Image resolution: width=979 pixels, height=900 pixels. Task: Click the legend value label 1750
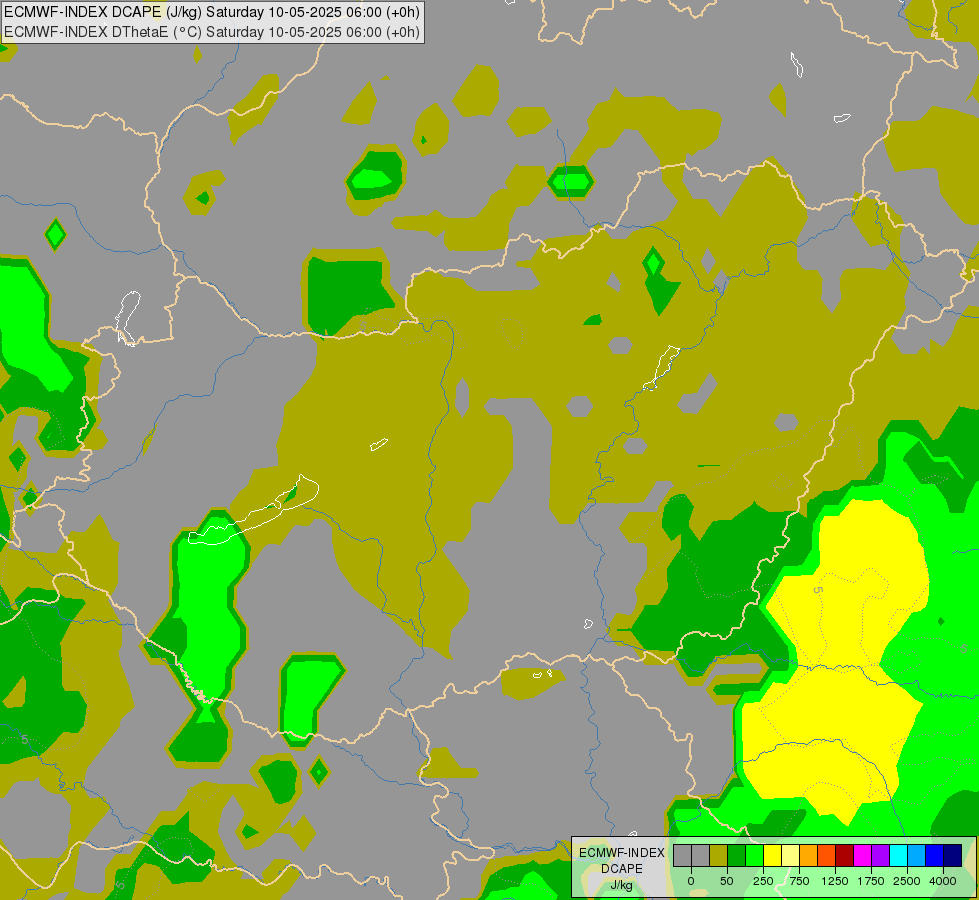point(871,881)
